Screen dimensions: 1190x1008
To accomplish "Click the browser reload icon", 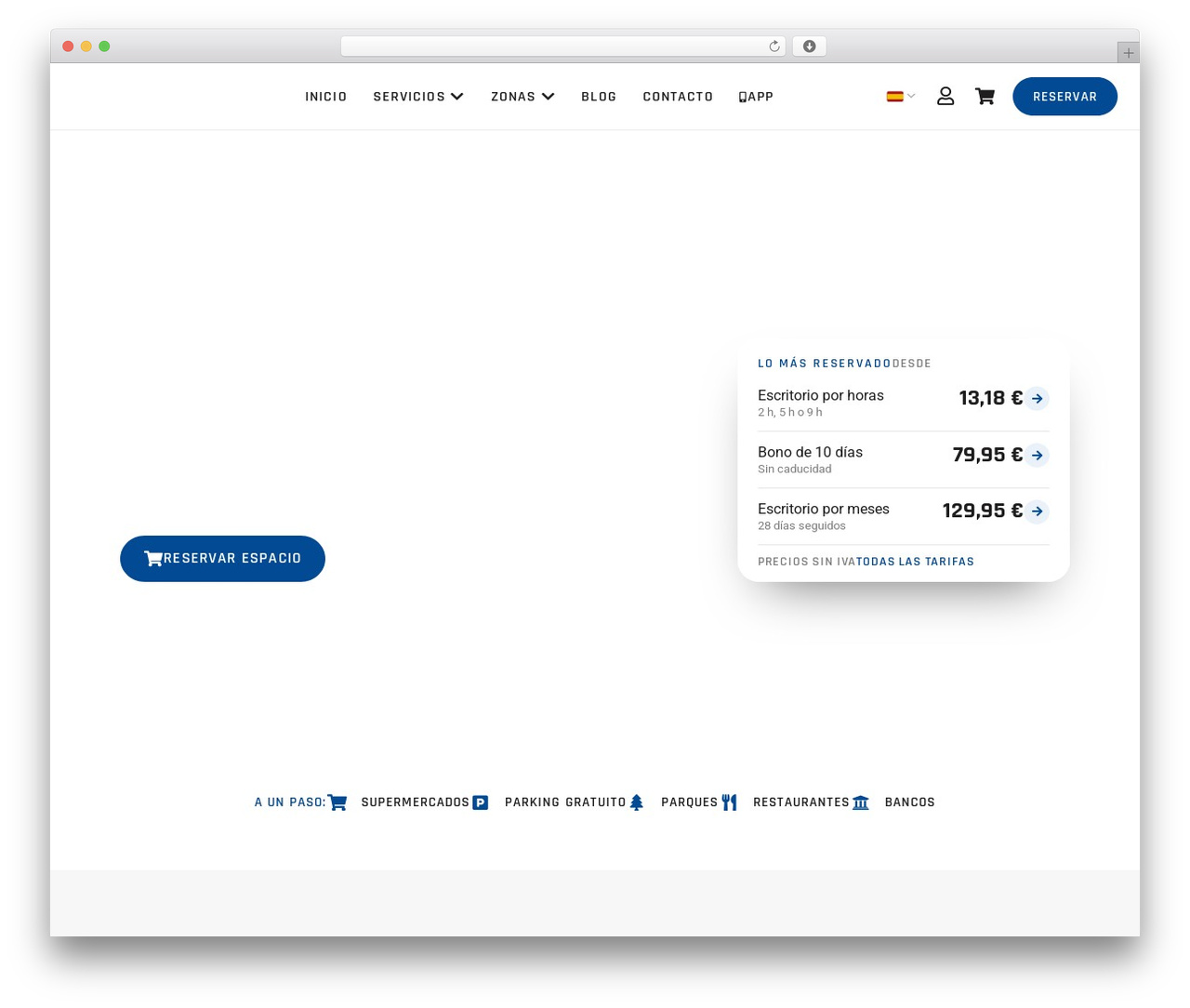I will tap(774, 46).
